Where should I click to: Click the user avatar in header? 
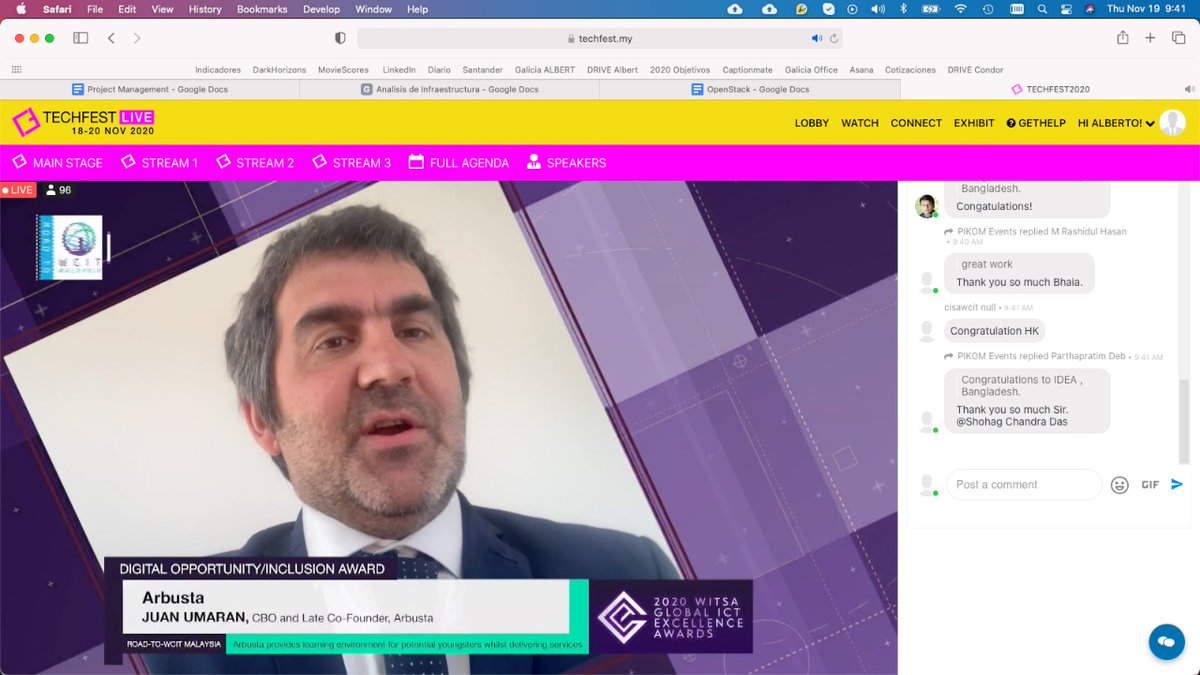pos(1173,123)
